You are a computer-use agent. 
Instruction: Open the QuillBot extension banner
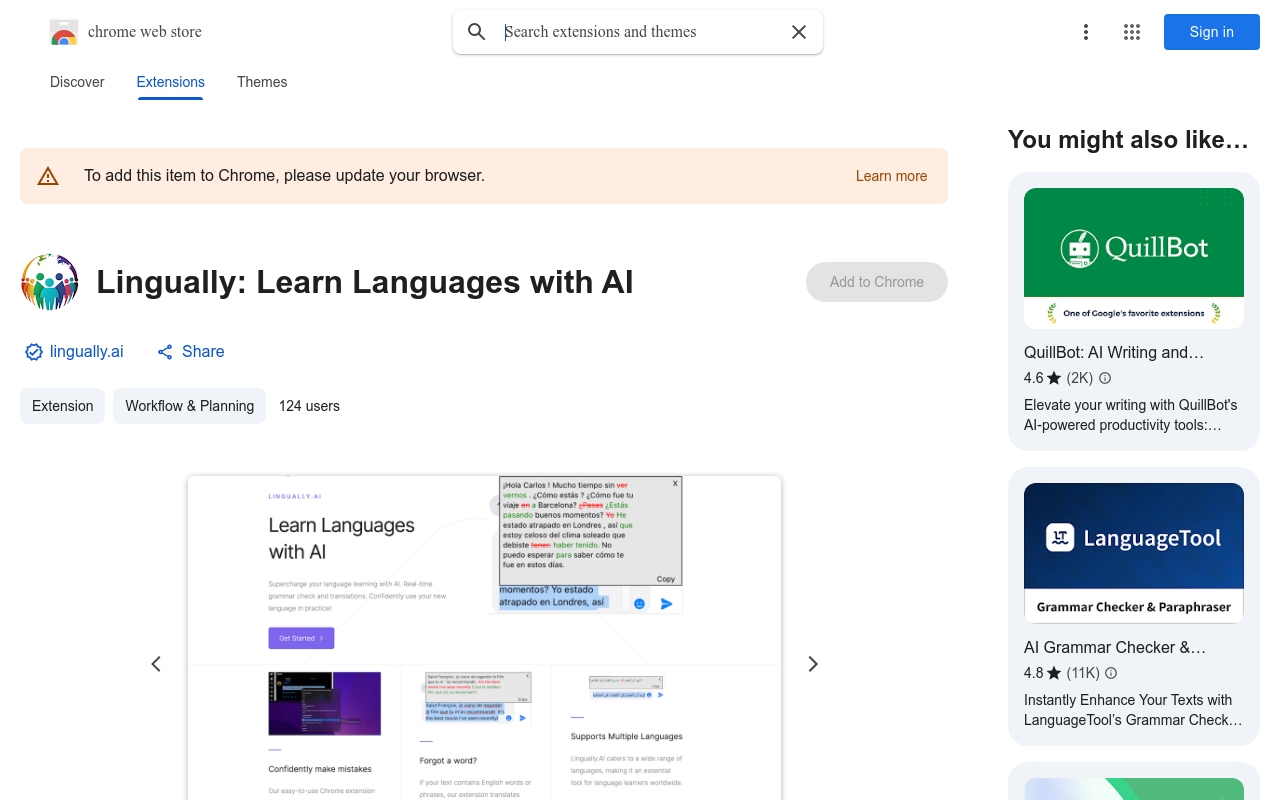(x=1134, y=258)
